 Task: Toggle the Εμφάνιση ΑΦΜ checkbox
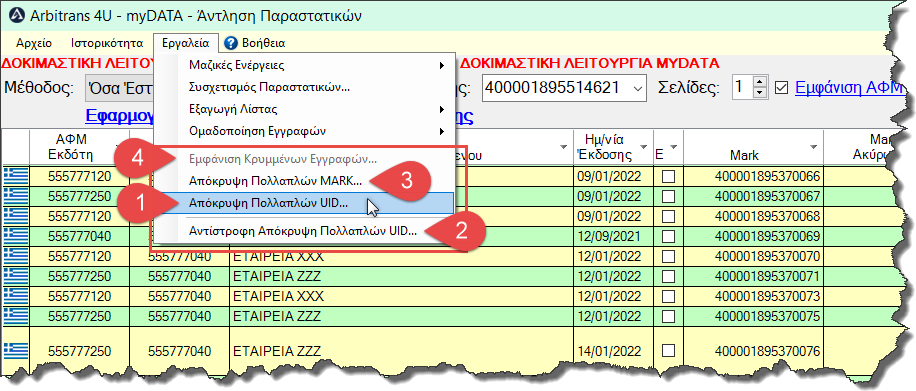[782, 88]
